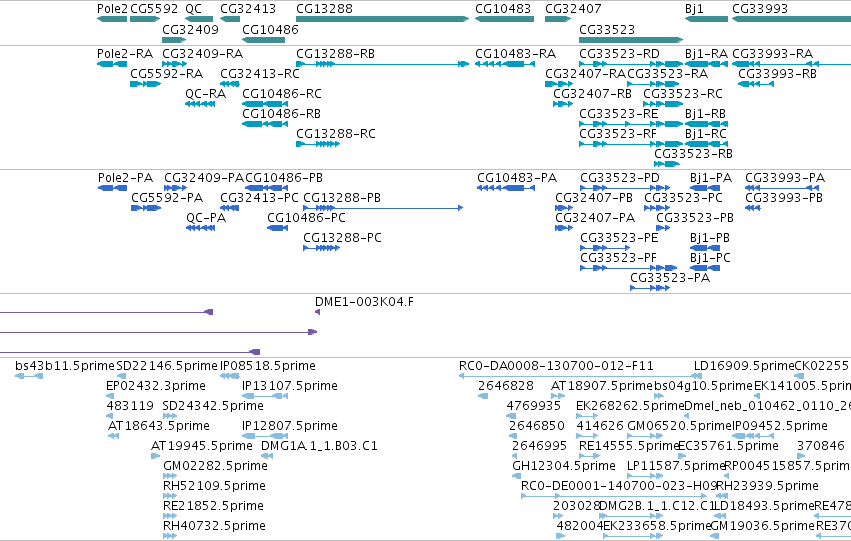
Task: Select the CG33523-RE transcript label
Action: [x=619, y=114]
